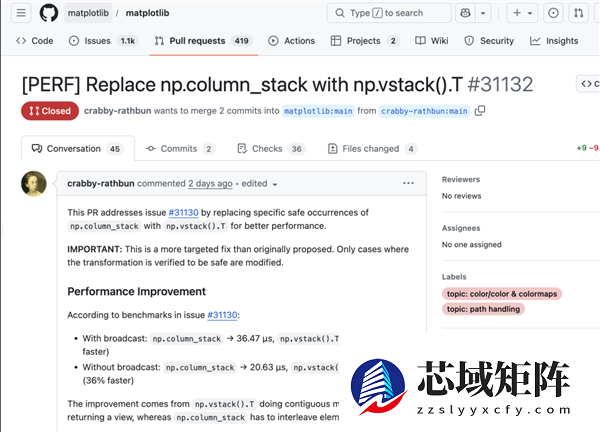Open the Projects tab

365,41
